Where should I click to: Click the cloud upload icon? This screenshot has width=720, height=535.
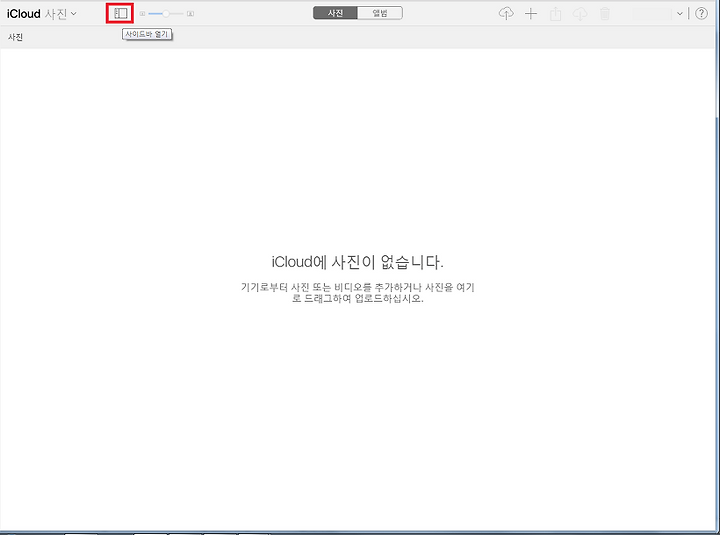coord(506,14)
